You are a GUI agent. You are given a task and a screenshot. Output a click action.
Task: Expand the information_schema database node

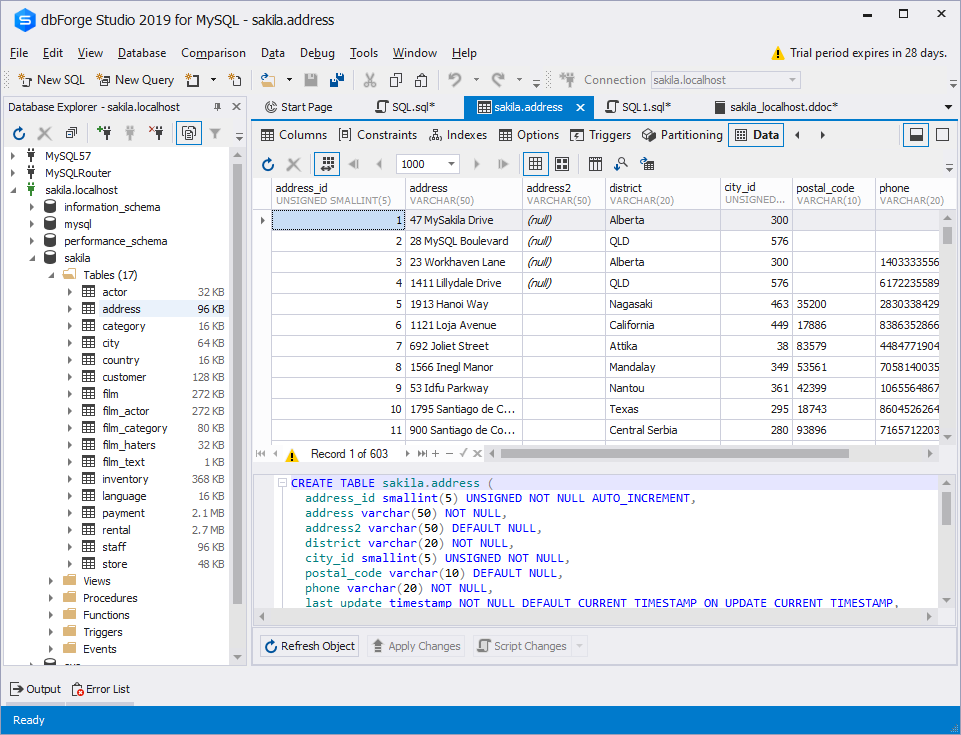pos(32,207)
